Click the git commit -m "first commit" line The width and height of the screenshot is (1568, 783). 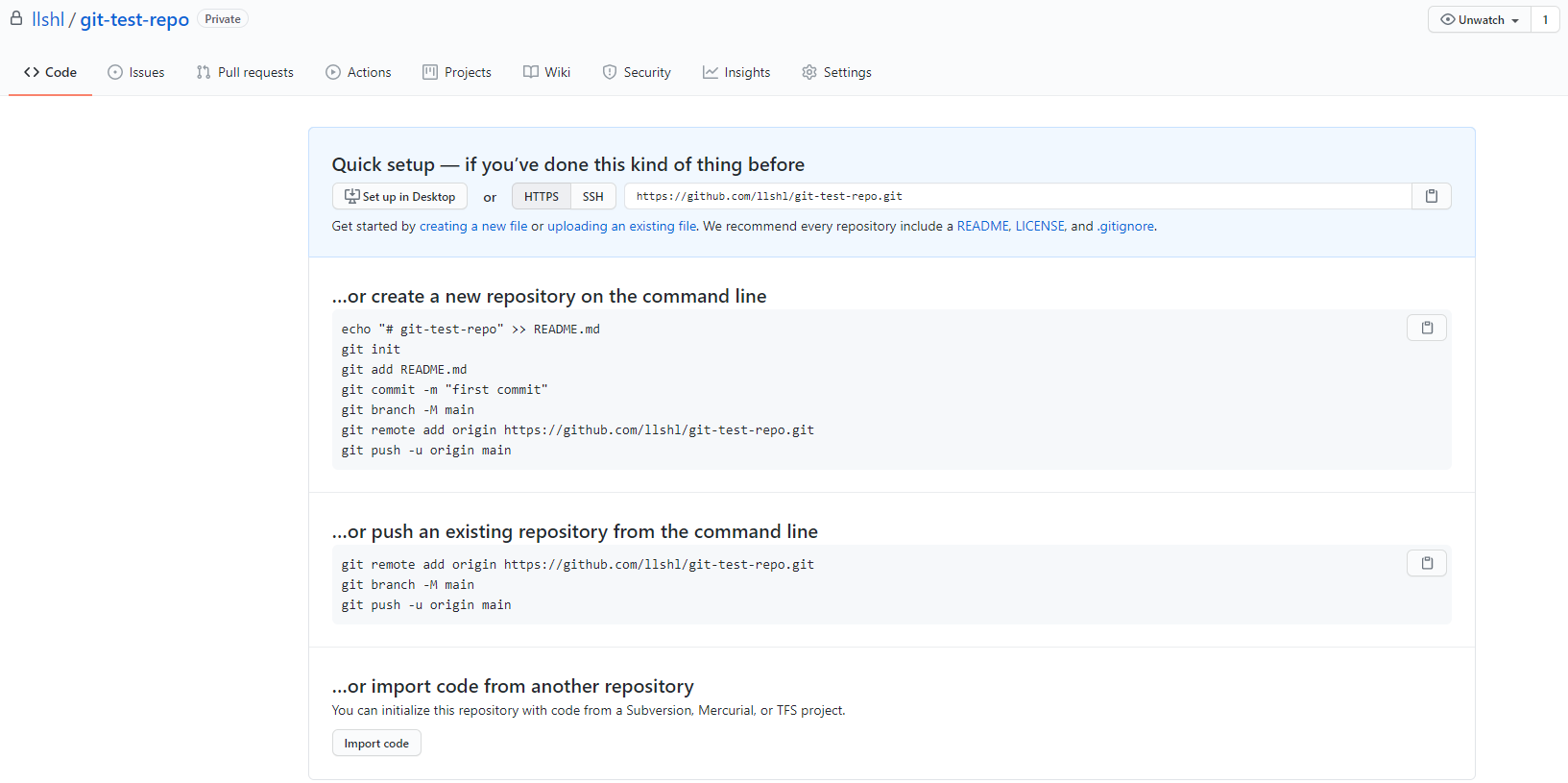pyautogui.click(x=445, y=390)
